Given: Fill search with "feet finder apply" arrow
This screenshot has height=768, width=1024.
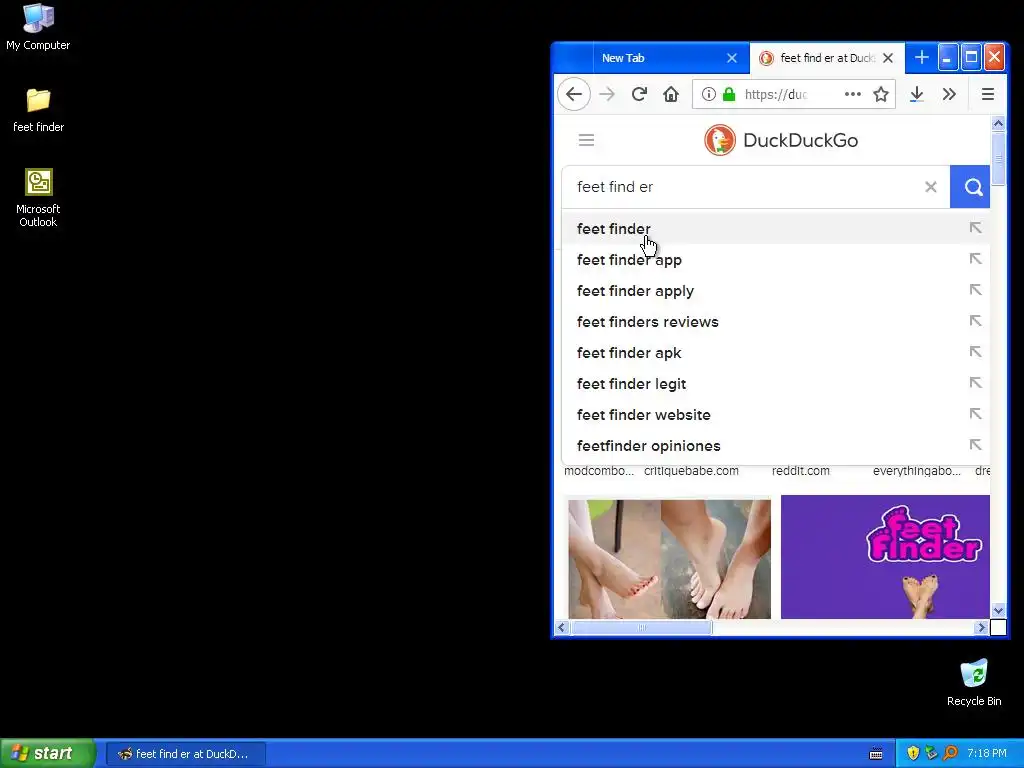Looking at the screenshot, I should point(975,289).
